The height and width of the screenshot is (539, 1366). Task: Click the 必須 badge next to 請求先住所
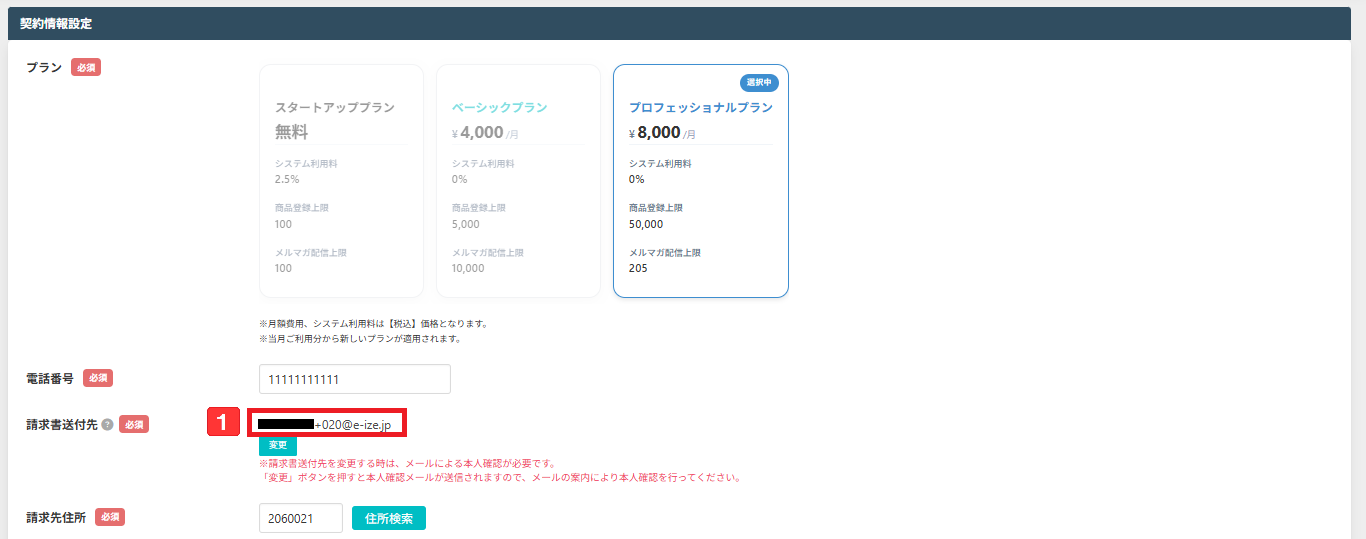[x=110, y=517]
